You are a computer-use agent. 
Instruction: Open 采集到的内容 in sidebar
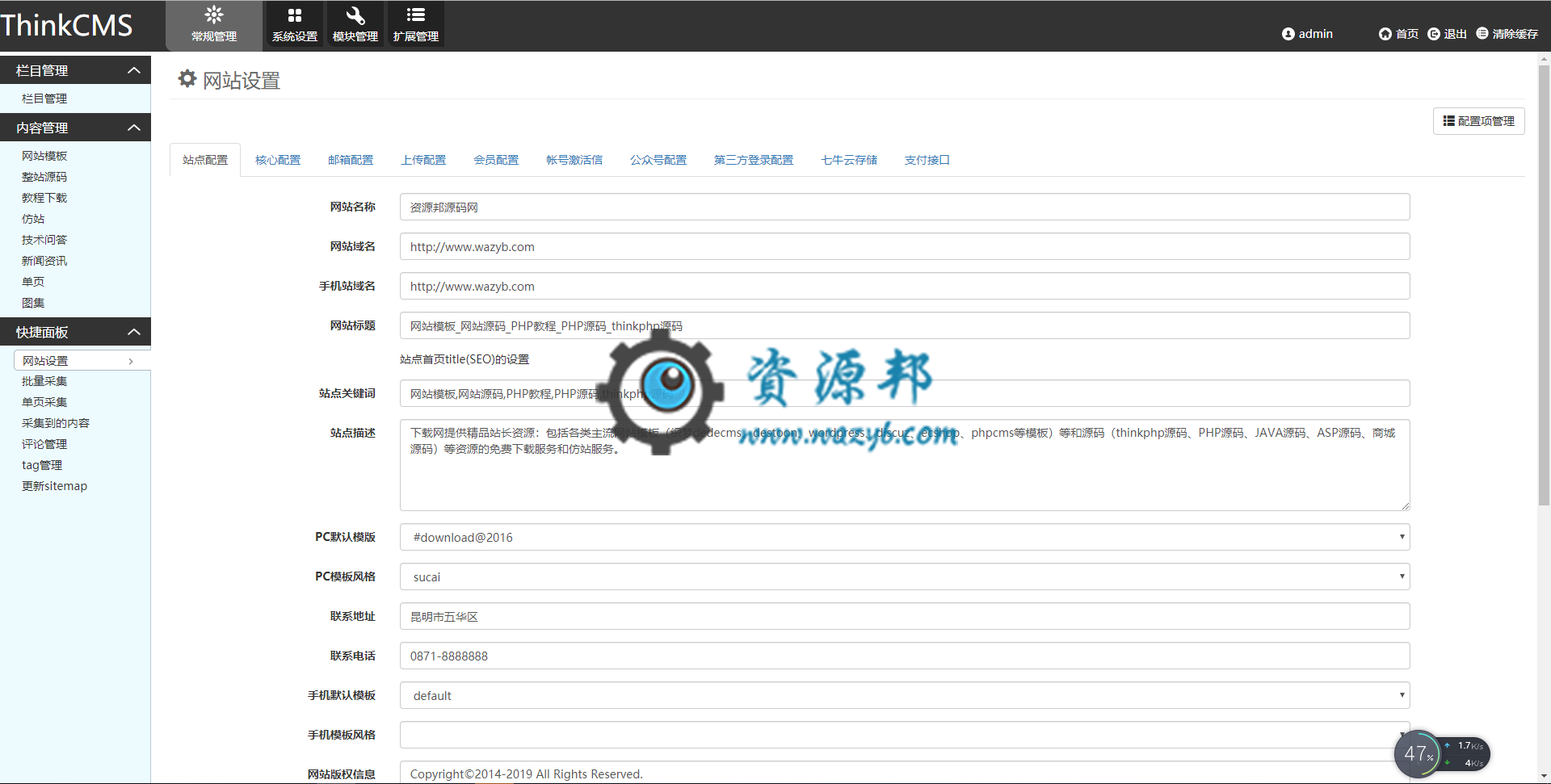tap(56, 423)
